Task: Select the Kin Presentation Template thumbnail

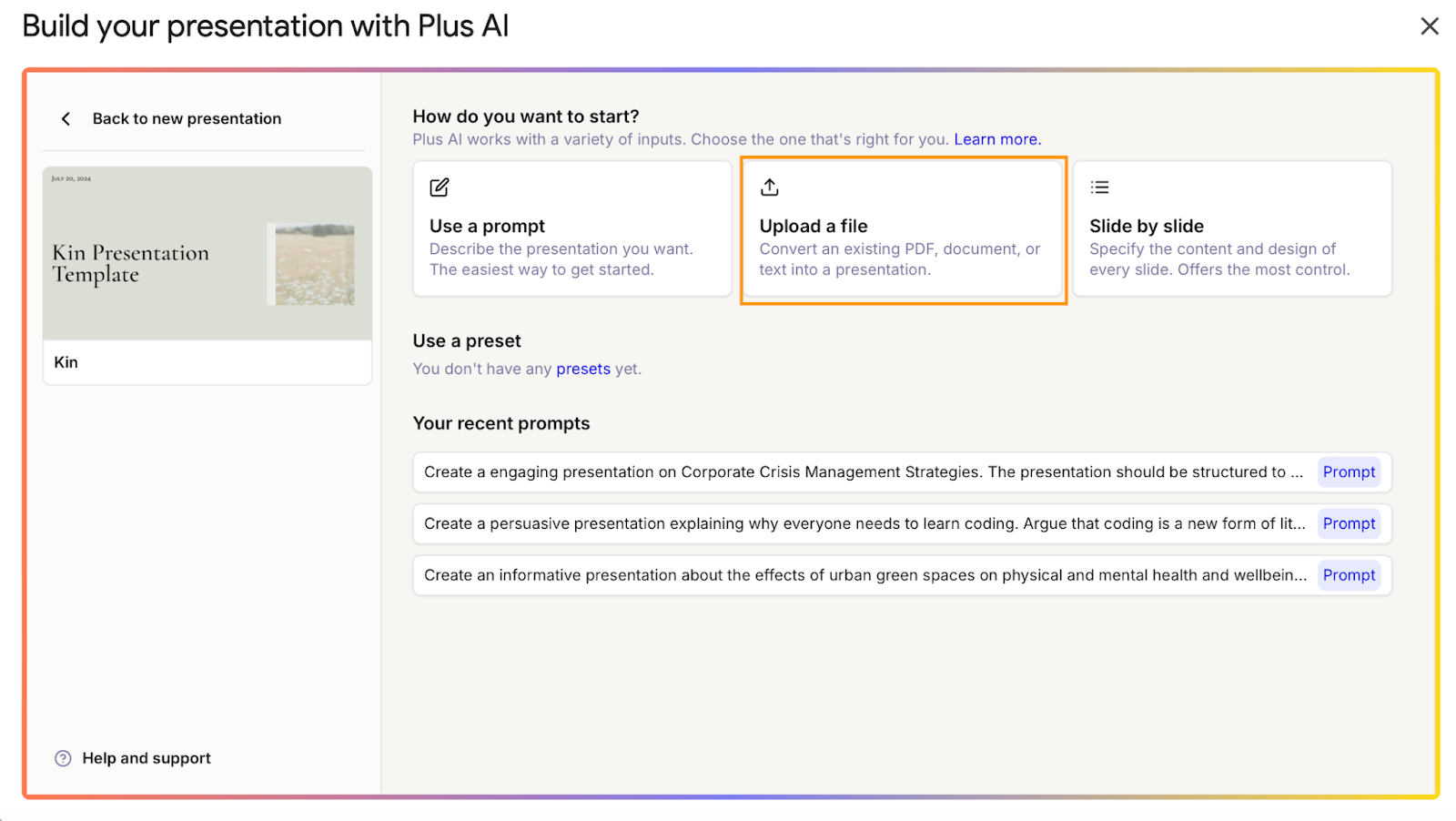Action: click(207, 254)
